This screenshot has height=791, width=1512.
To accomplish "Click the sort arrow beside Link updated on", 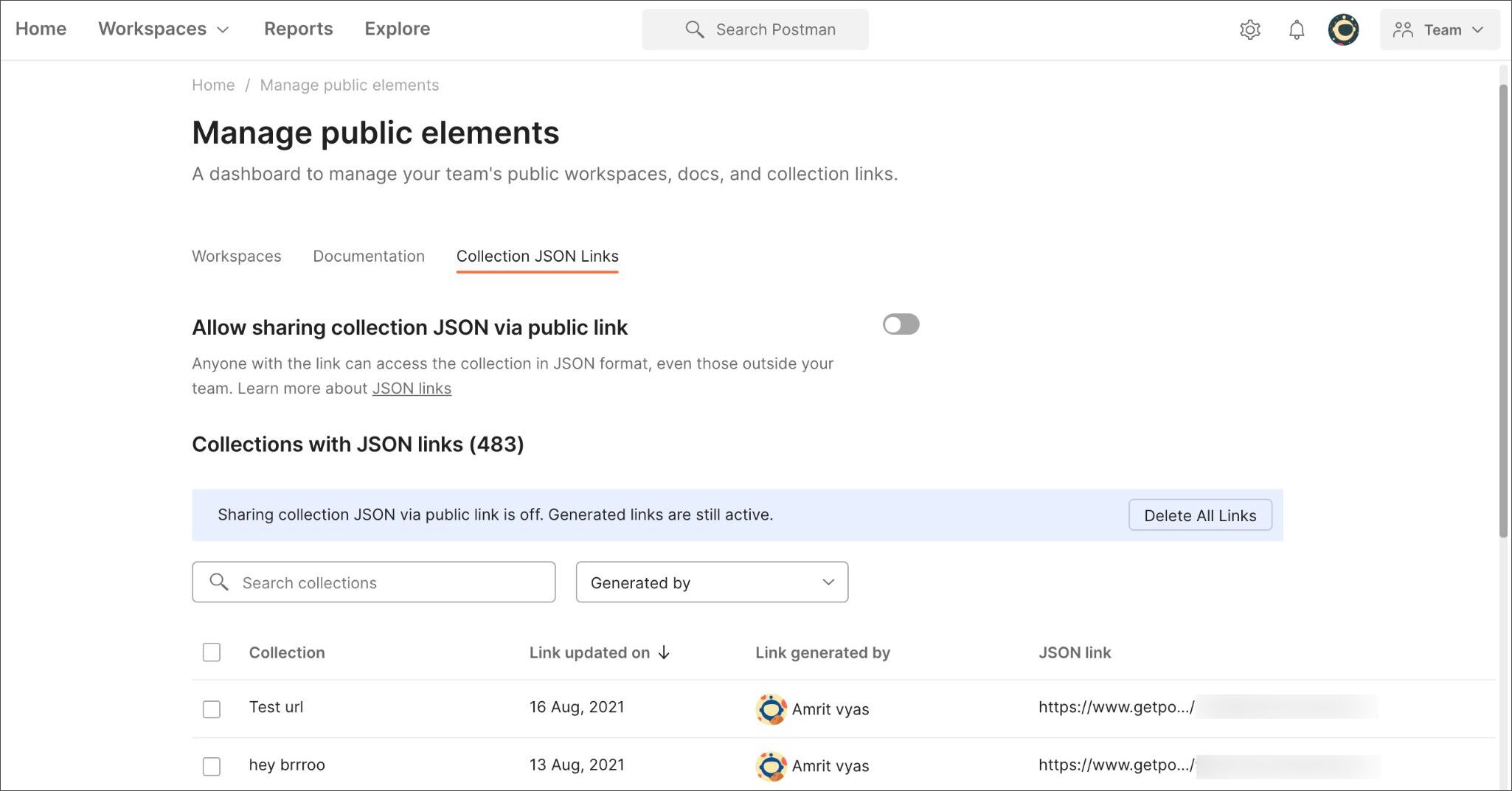I will (664, 652).
